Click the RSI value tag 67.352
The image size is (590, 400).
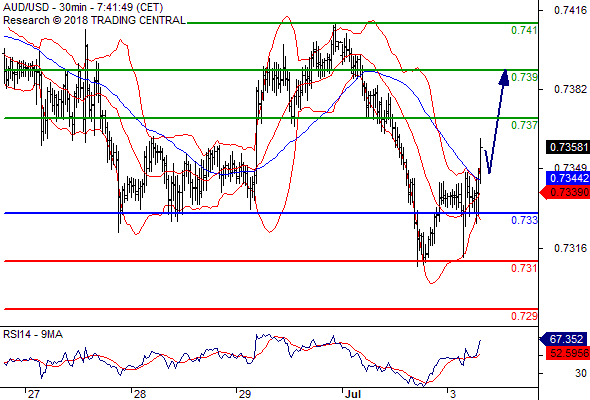[564, 339]
